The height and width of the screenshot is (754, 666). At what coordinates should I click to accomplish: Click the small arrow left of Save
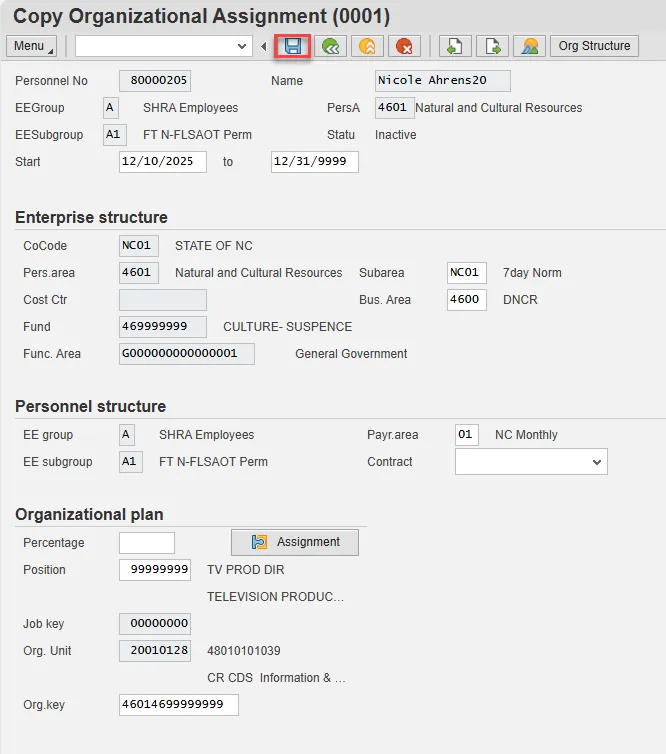[264, 46]
